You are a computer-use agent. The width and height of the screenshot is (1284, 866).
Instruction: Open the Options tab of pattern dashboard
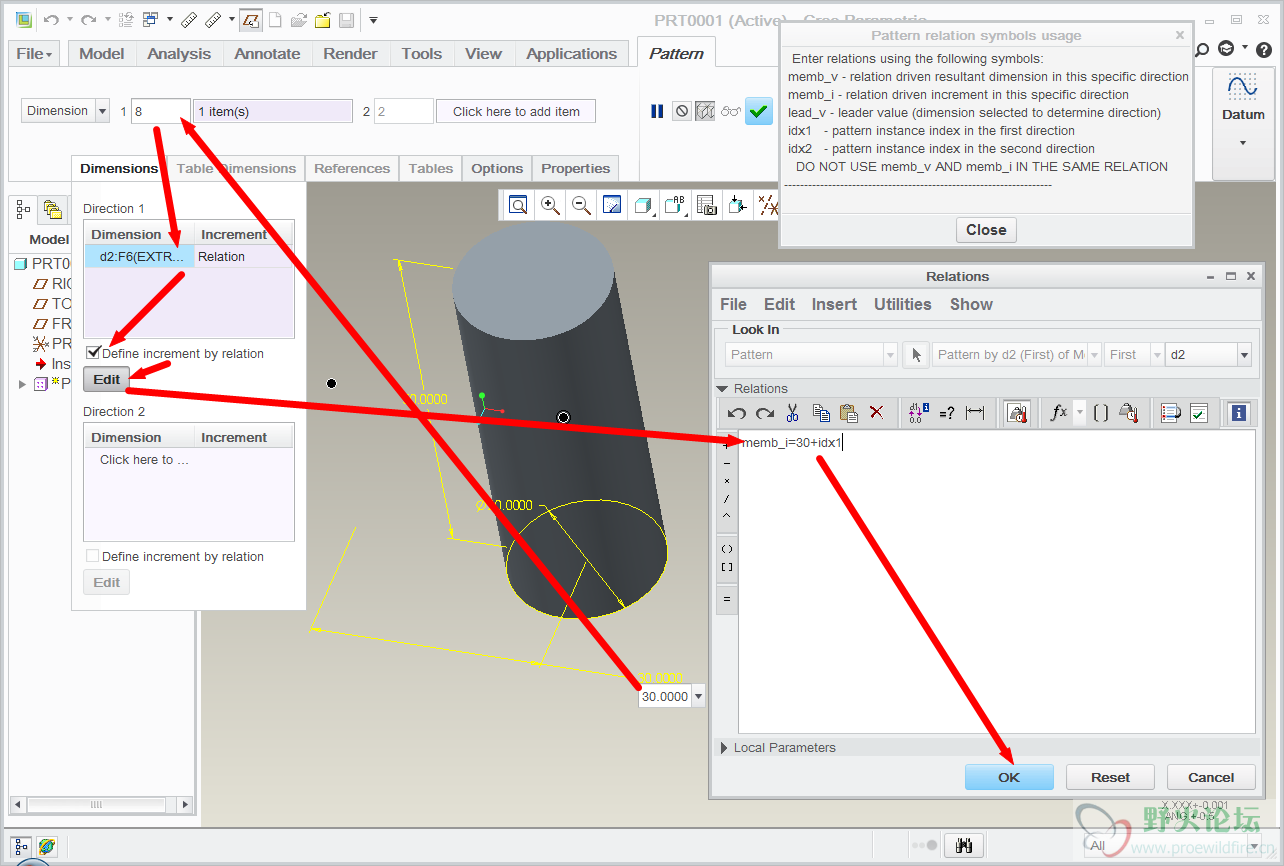pyautogui.click(x=497, y=168)
